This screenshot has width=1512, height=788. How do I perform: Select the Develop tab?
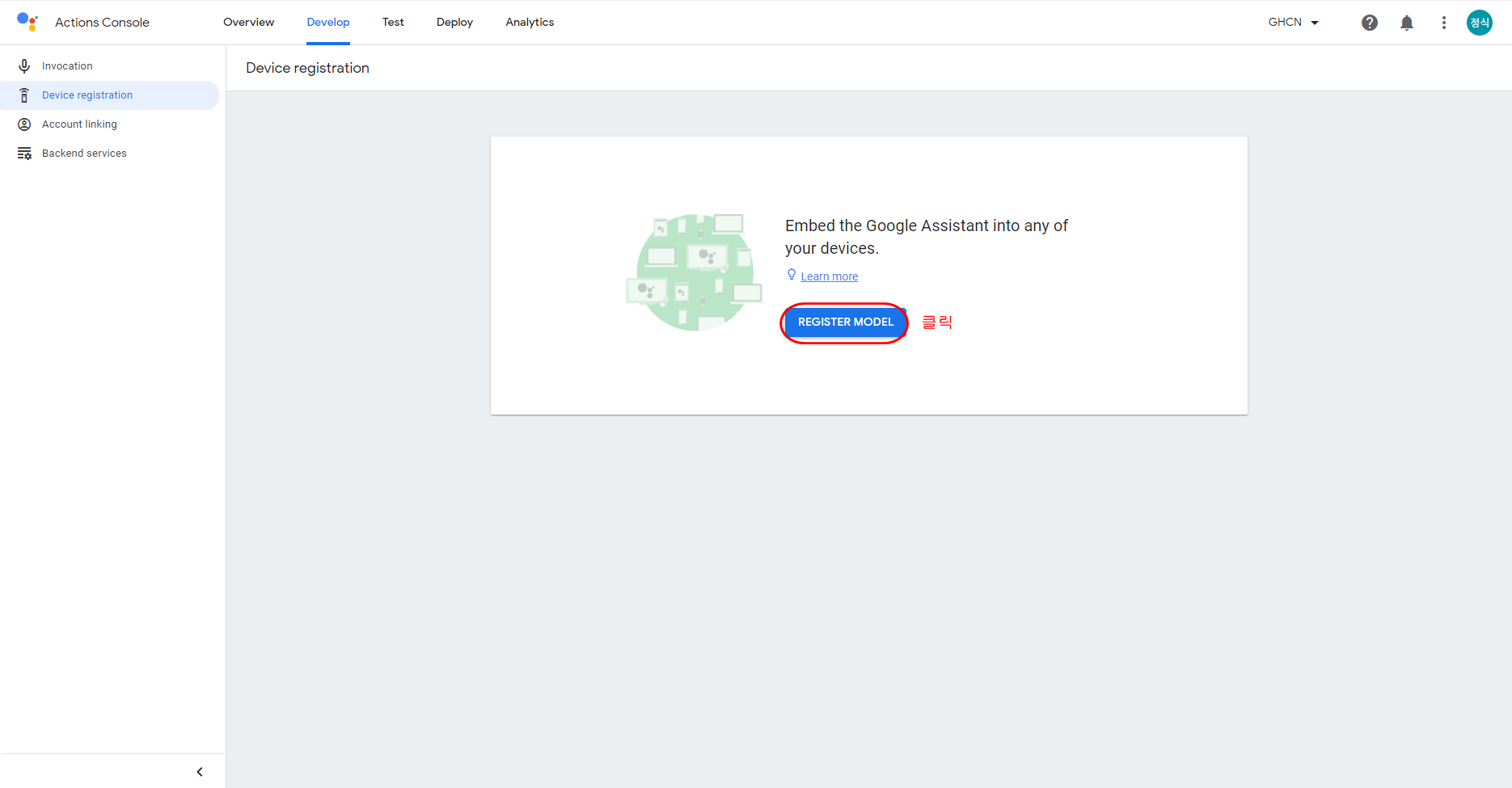tap(328, 23)
